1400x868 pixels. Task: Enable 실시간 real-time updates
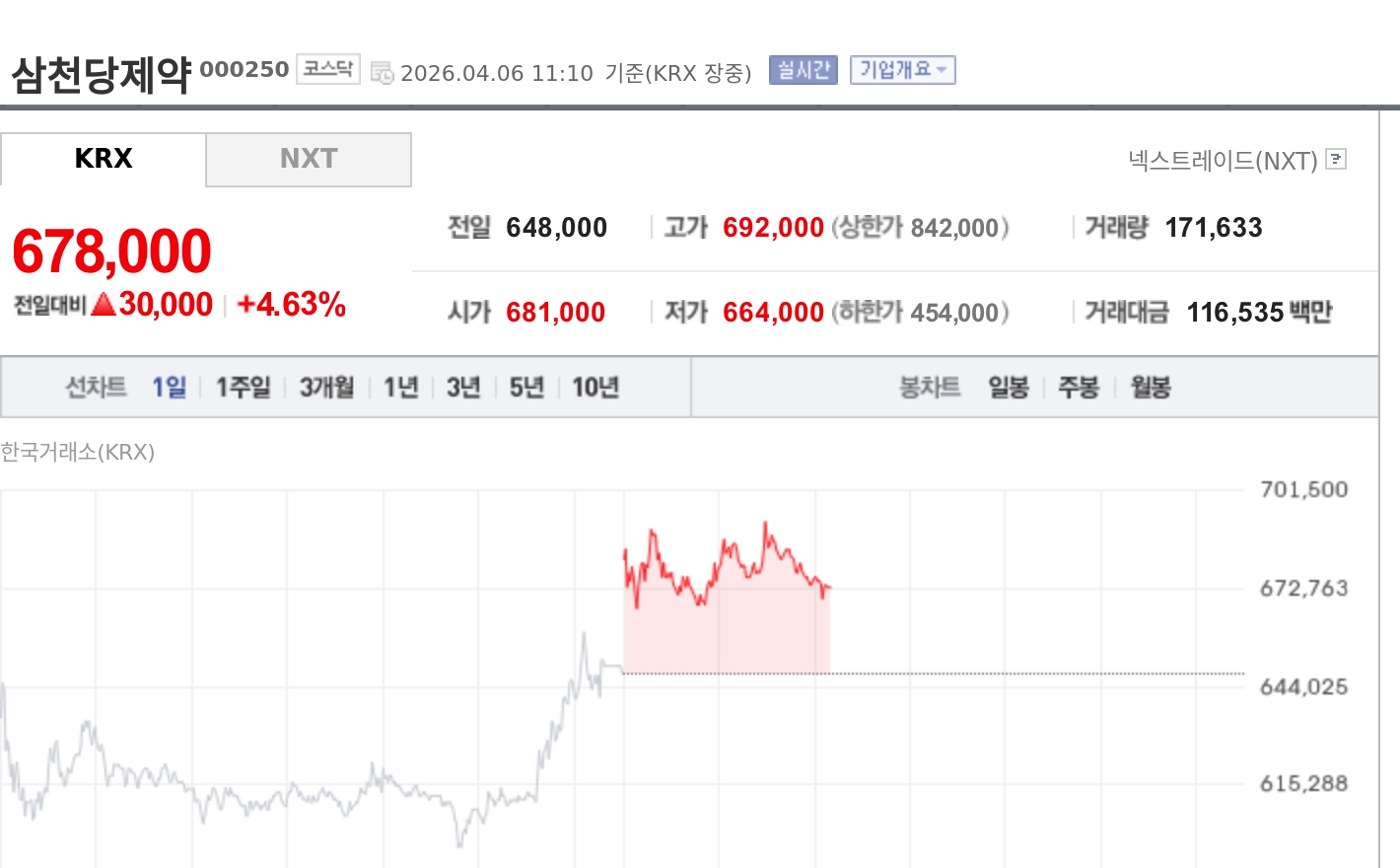point(802,69)
